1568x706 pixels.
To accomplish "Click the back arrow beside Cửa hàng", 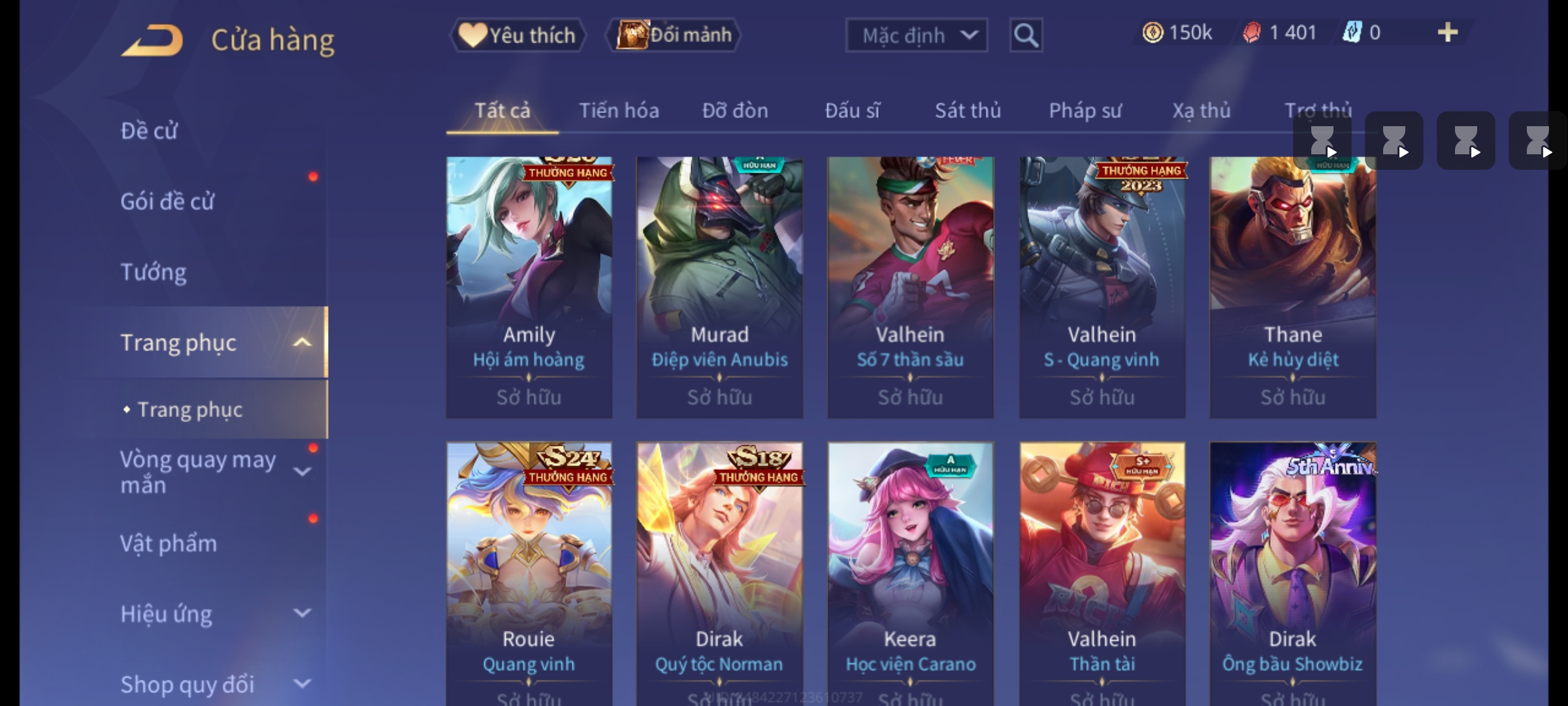I will pos(152,41).
